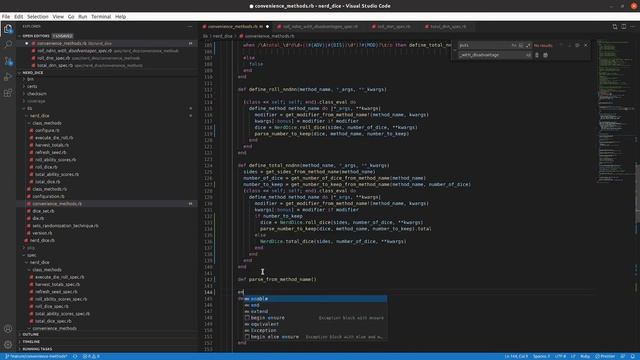Open version.rb in file tree

(x=42, y=233)
